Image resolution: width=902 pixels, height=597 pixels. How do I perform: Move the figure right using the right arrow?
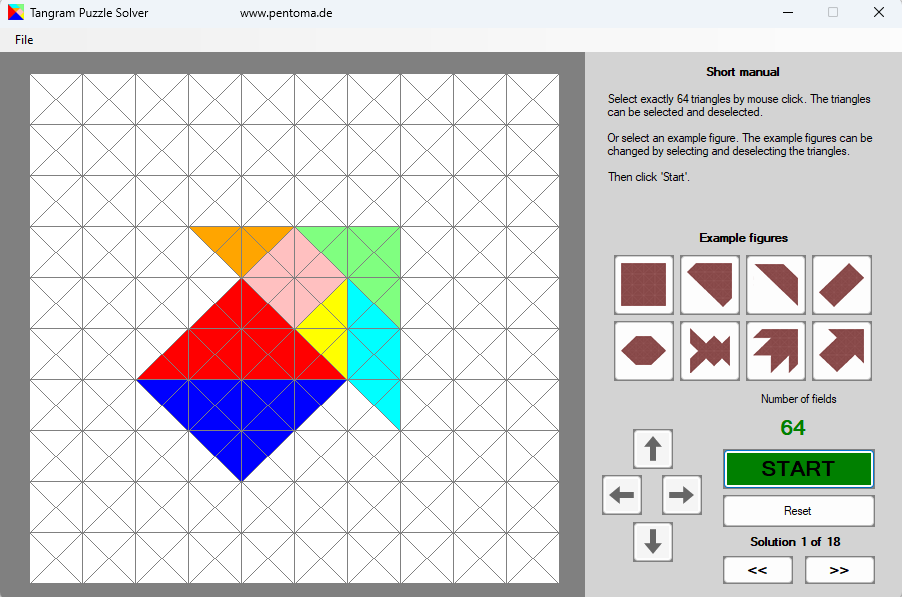click(681, 495)
